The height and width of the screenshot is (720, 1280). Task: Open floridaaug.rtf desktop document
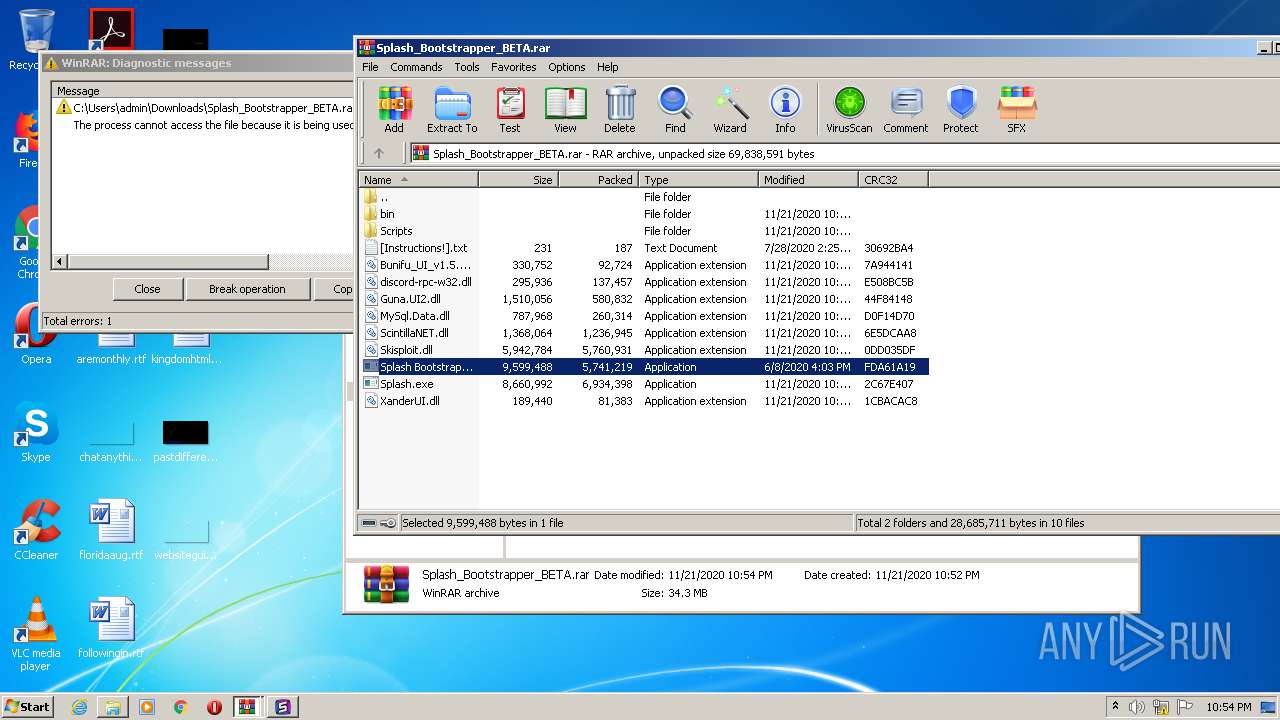(x=111, y=530)
